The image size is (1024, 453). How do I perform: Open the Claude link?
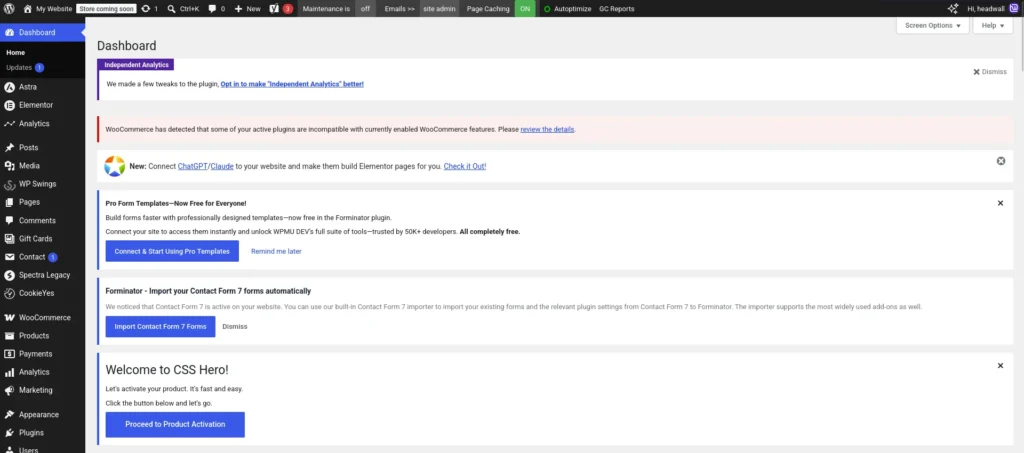click(x=222, y=166)
